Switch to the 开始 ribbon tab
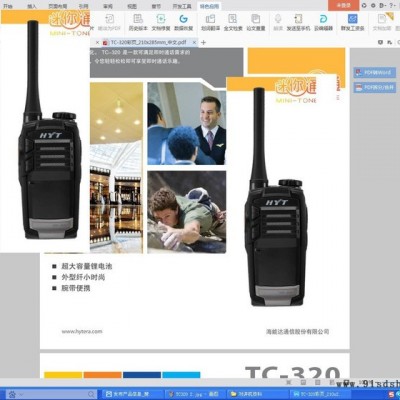 (x=8, y=6)
